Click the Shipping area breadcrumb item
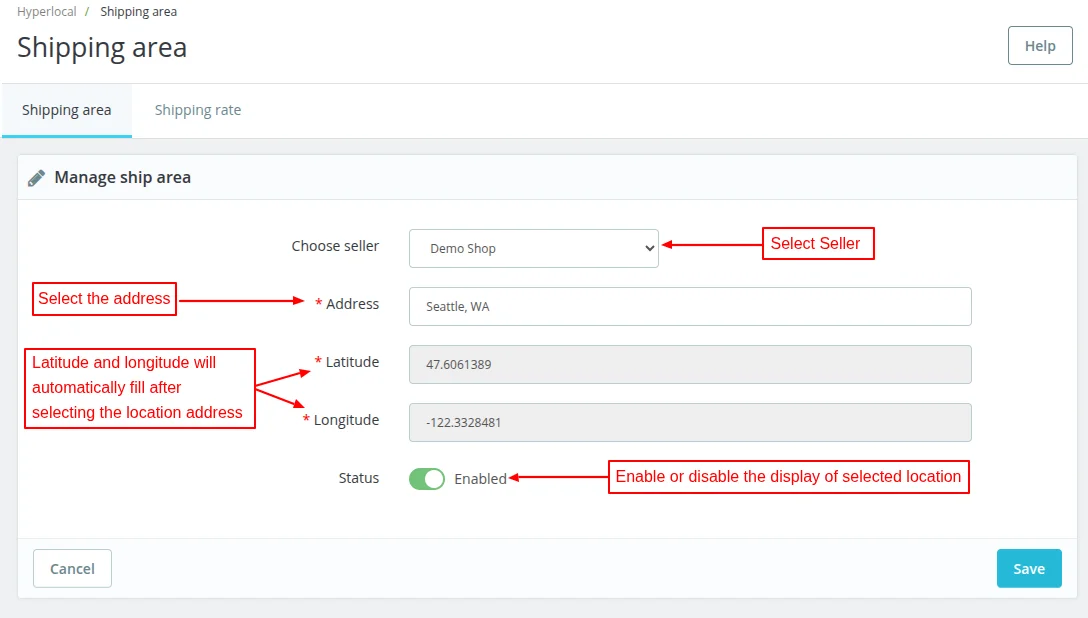The image size is (1088, 618). coord(138,12)
